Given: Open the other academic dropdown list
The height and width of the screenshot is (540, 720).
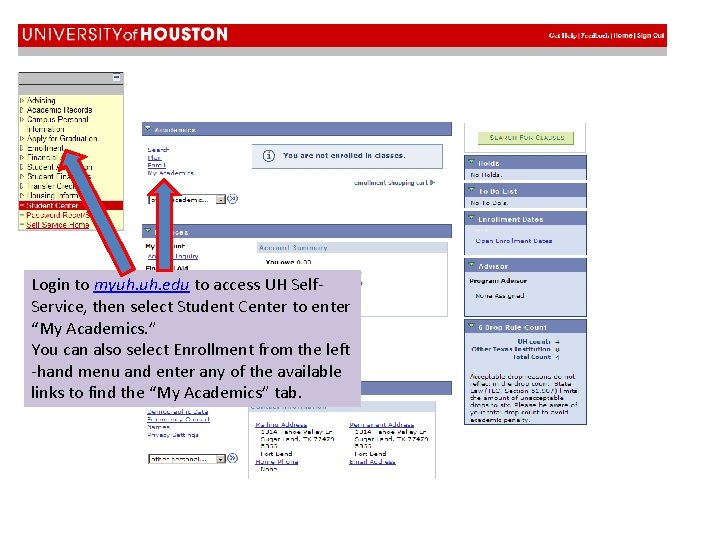Looking at the screenshot, I should (221, 199).
